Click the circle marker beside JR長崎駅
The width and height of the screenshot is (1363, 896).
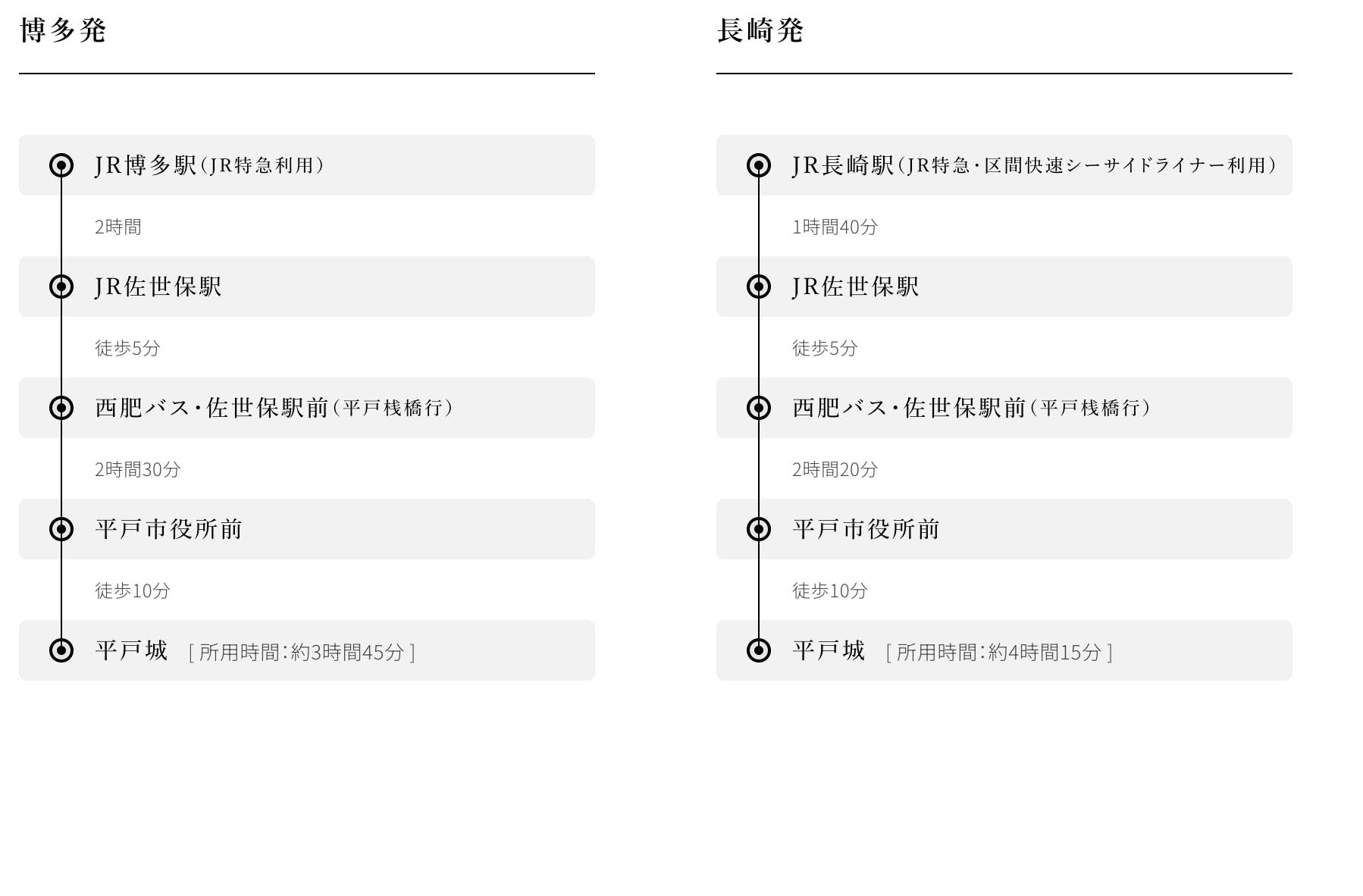(759, 165)
